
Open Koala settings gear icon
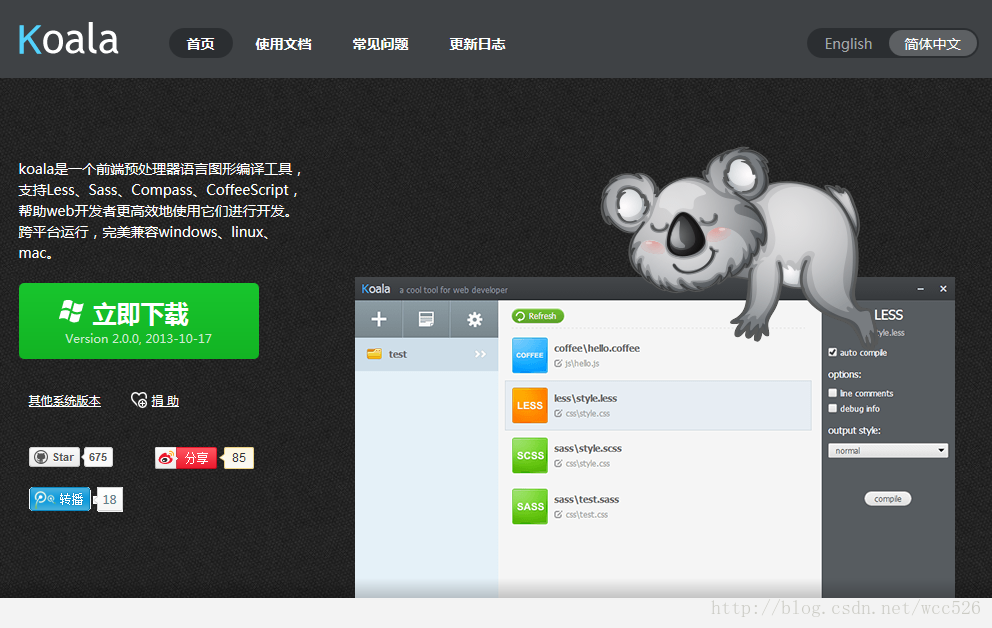474,319
